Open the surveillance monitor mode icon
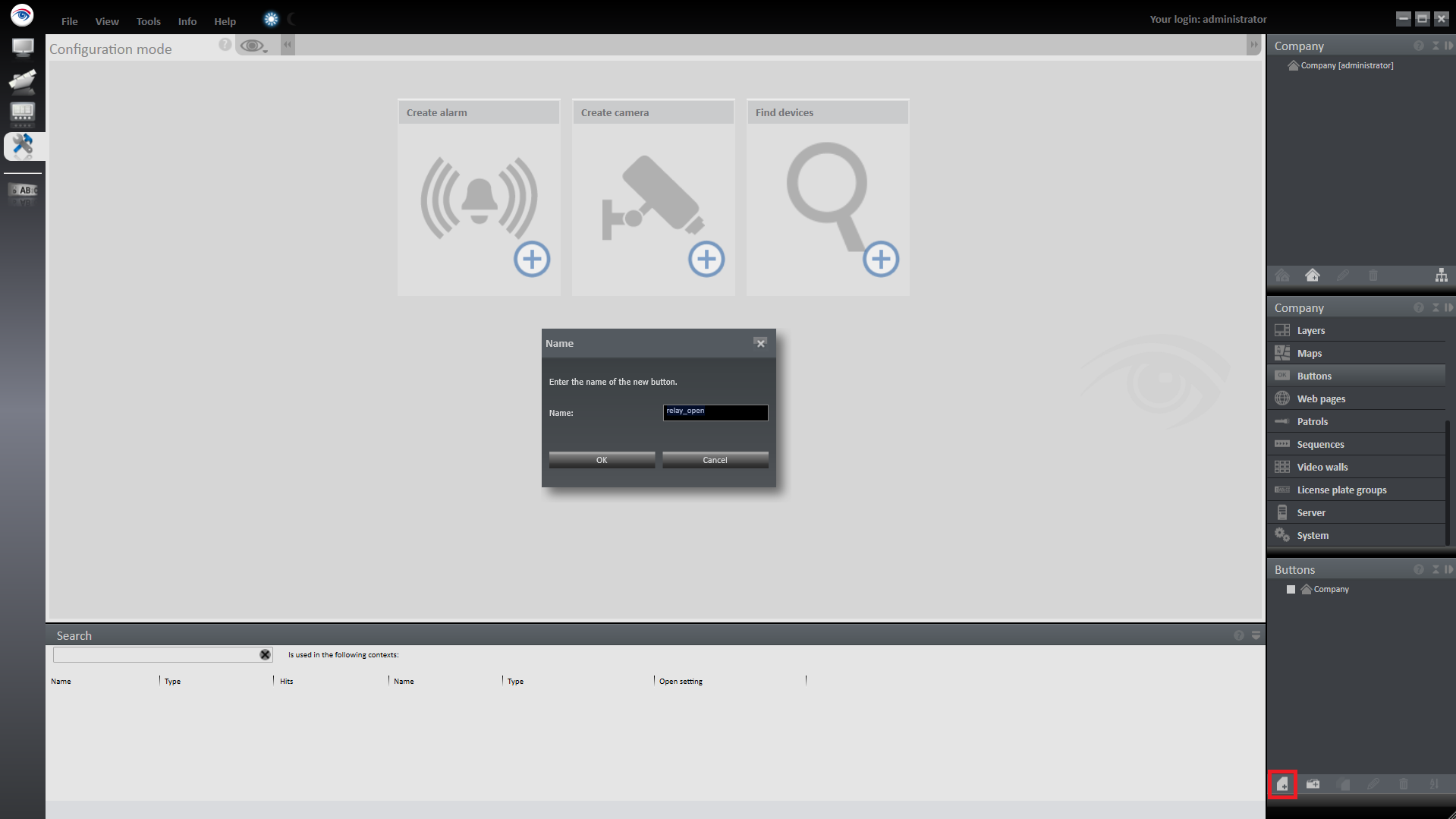 [23, 48]
